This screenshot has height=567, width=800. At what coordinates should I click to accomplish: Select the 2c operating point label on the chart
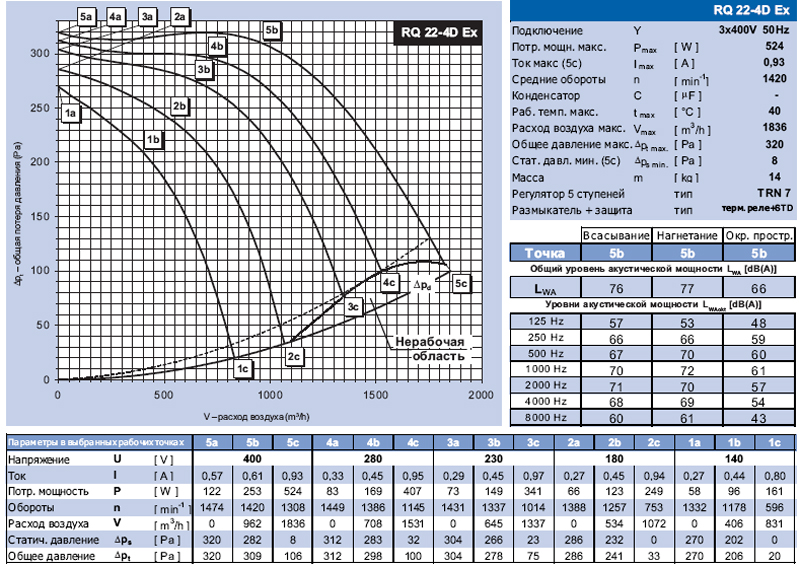tap(293, 357)
